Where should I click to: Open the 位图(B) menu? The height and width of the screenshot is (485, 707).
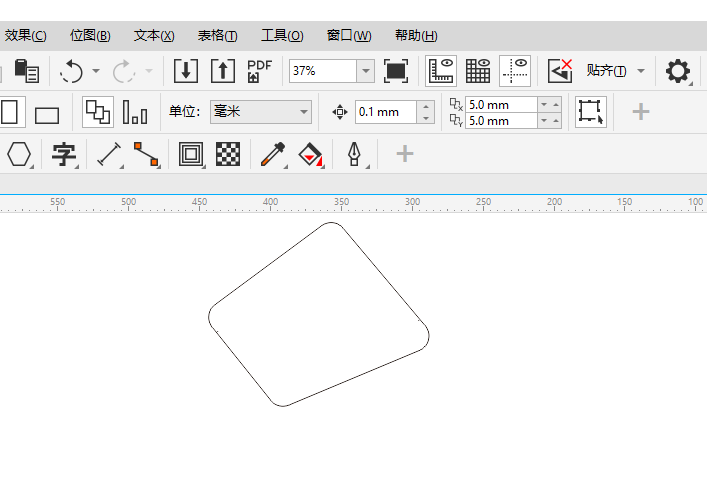tap(90, 35)
